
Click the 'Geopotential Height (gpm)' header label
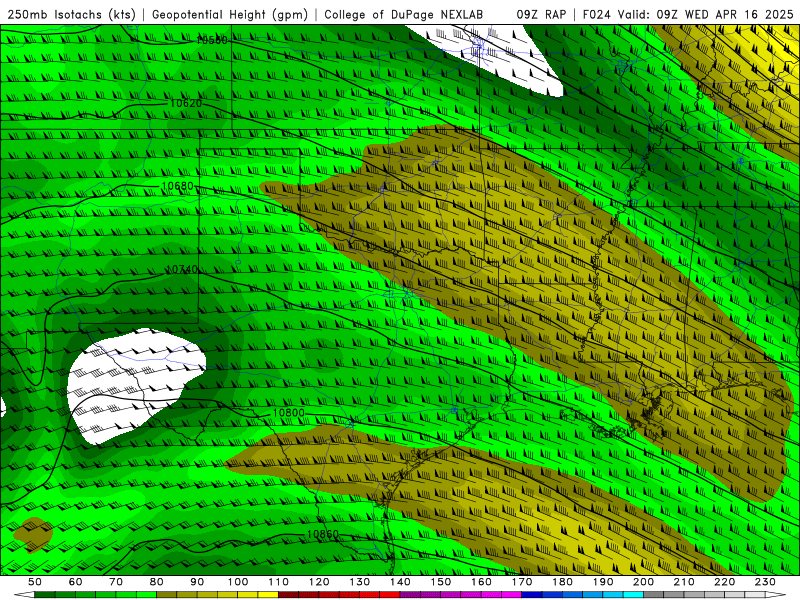tap(230, 15)
